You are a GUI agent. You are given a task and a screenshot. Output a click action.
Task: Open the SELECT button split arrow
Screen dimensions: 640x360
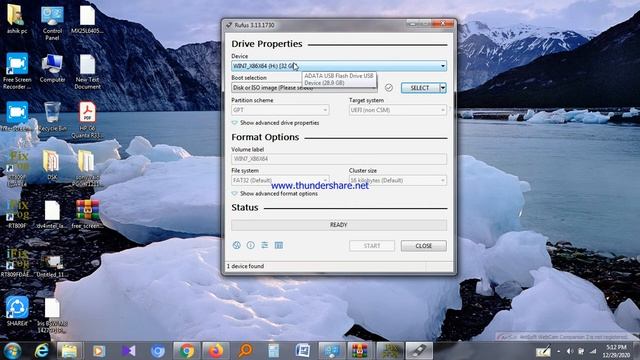[443, 88]
